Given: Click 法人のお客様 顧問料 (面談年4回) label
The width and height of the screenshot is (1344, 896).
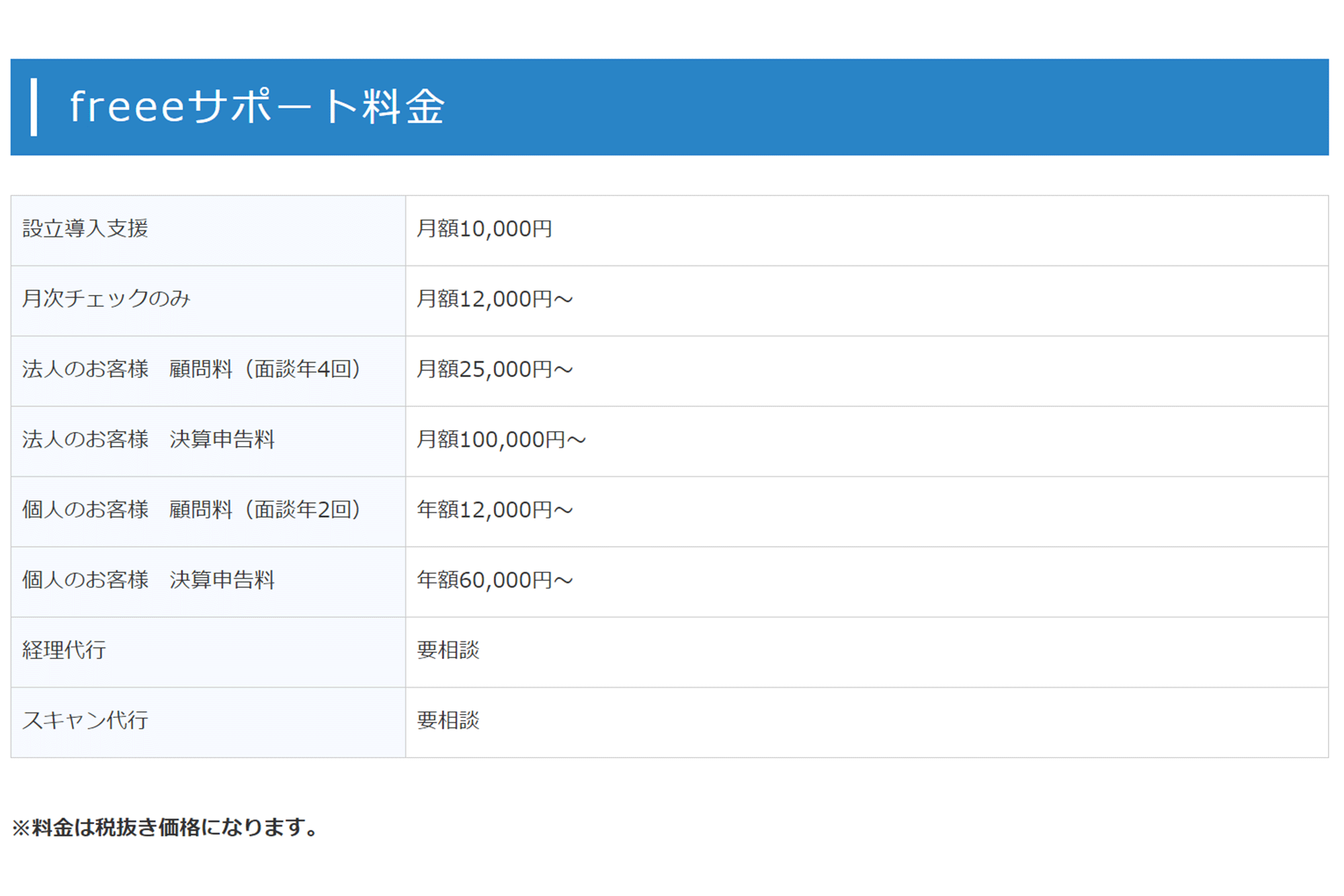Looking at the screenshot, I should coord(192,369).
